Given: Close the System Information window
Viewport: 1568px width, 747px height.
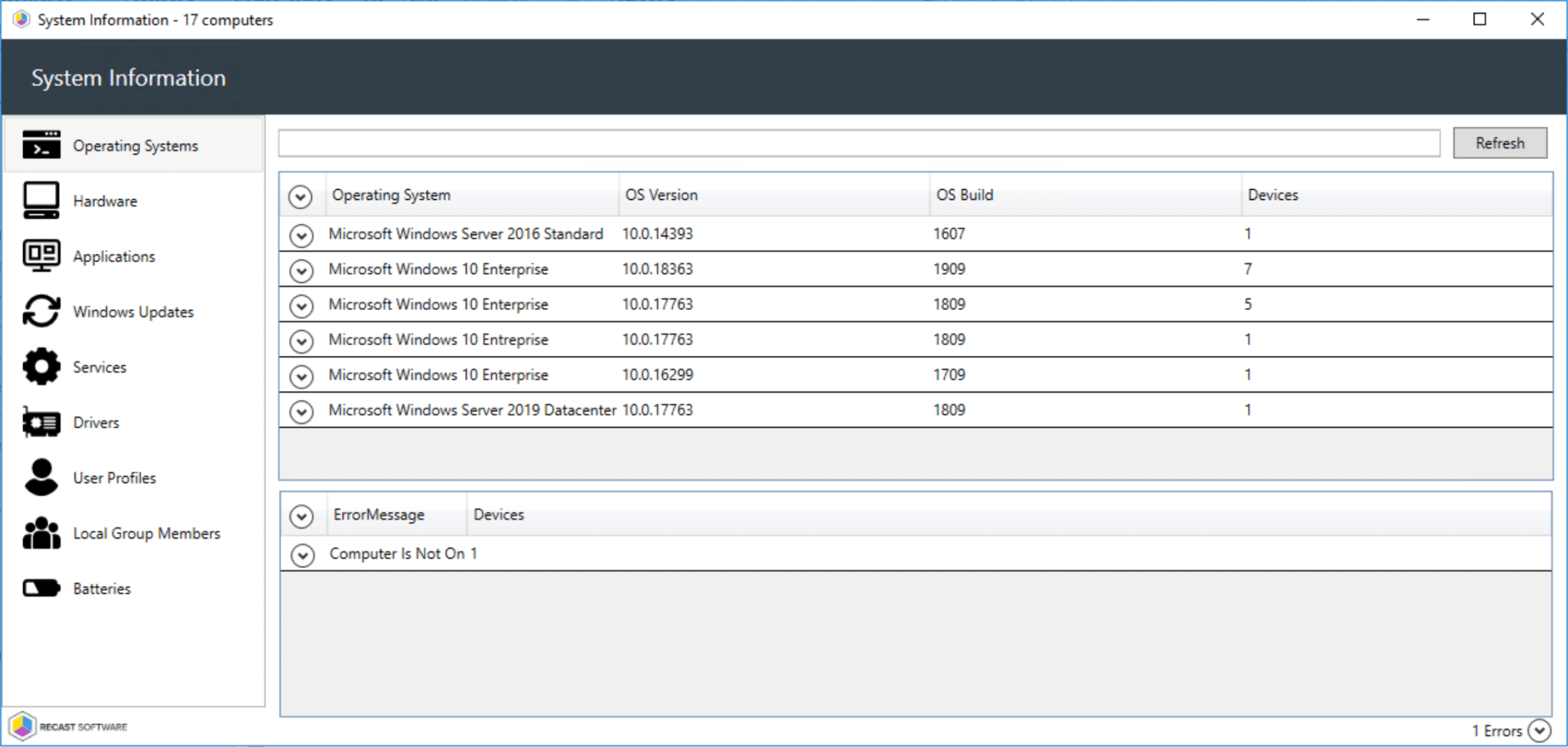Looking at the screenshot, I should pyautogui.click(x=1537, y=19).
